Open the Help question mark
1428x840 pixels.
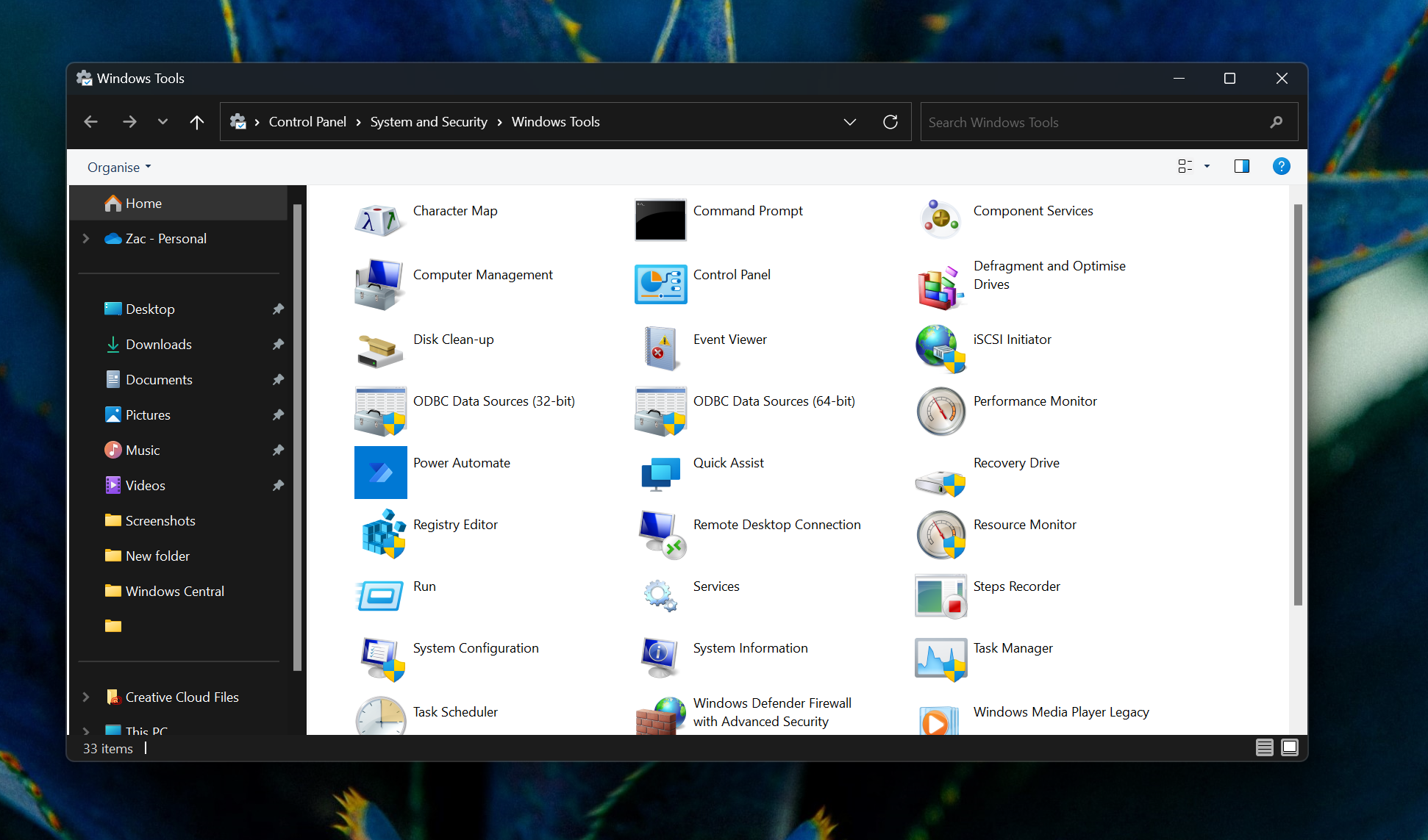[x=1281, y=166]
